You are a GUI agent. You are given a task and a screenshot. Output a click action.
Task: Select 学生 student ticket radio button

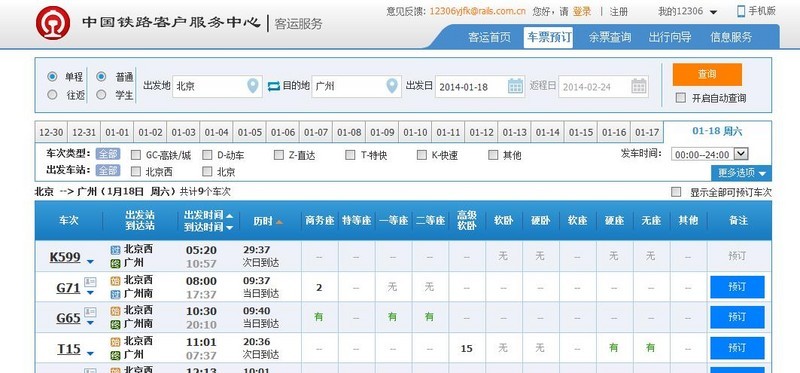(102, 94)
